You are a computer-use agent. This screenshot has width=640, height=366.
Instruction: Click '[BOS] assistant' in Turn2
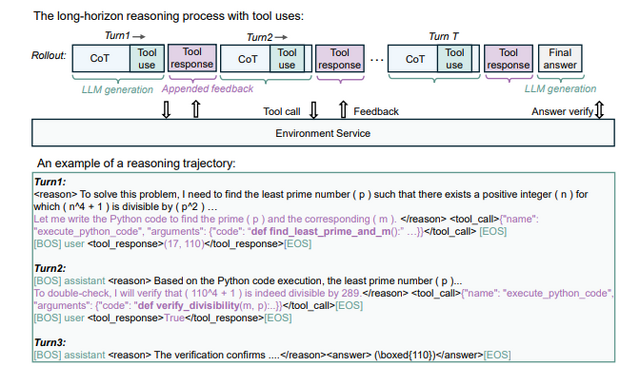click(x=69, y=281)
